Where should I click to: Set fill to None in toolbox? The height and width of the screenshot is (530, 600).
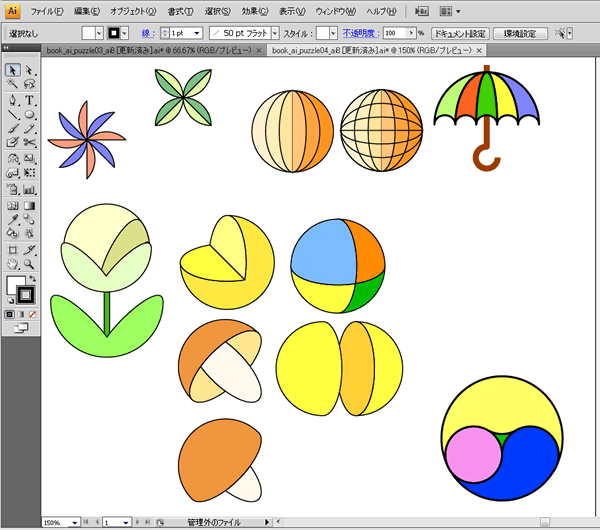click(33, 314)
